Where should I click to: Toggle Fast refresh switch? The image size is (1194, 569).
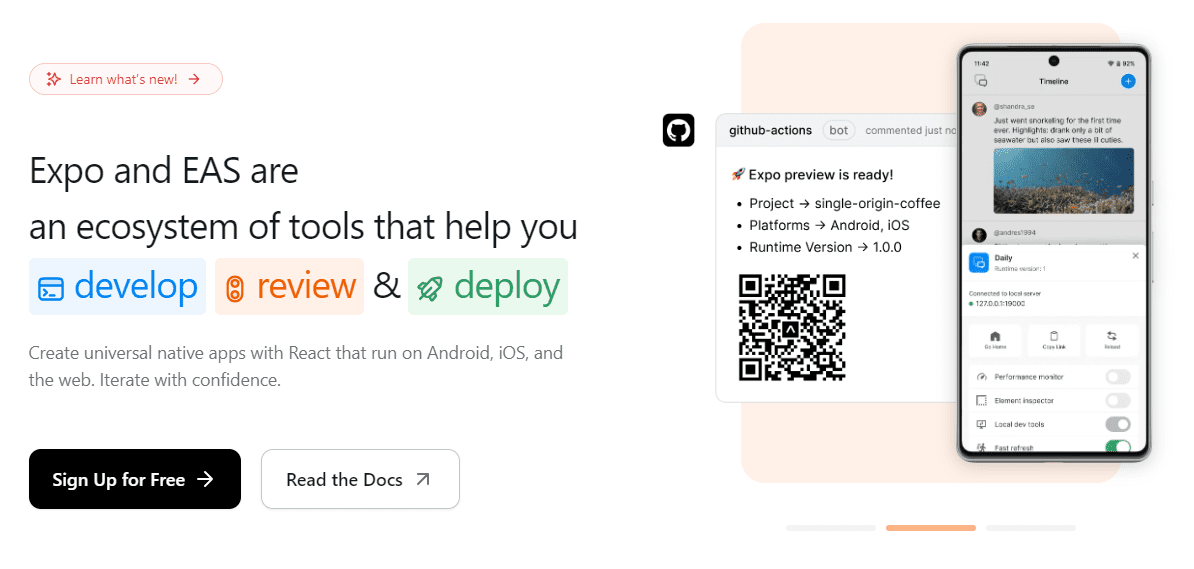coord(1118,448)
